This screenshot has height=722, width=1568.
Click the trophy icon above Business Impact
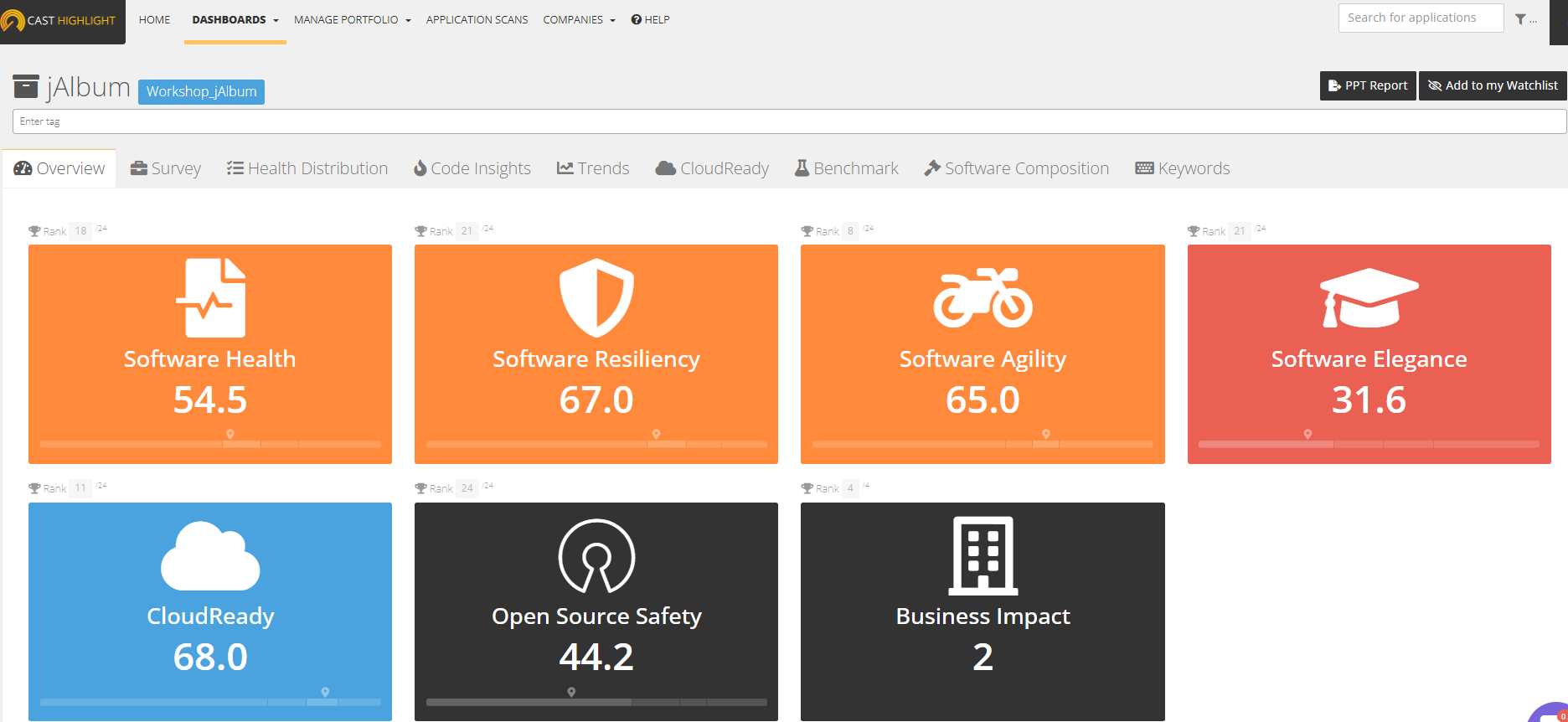click(807, 488)
